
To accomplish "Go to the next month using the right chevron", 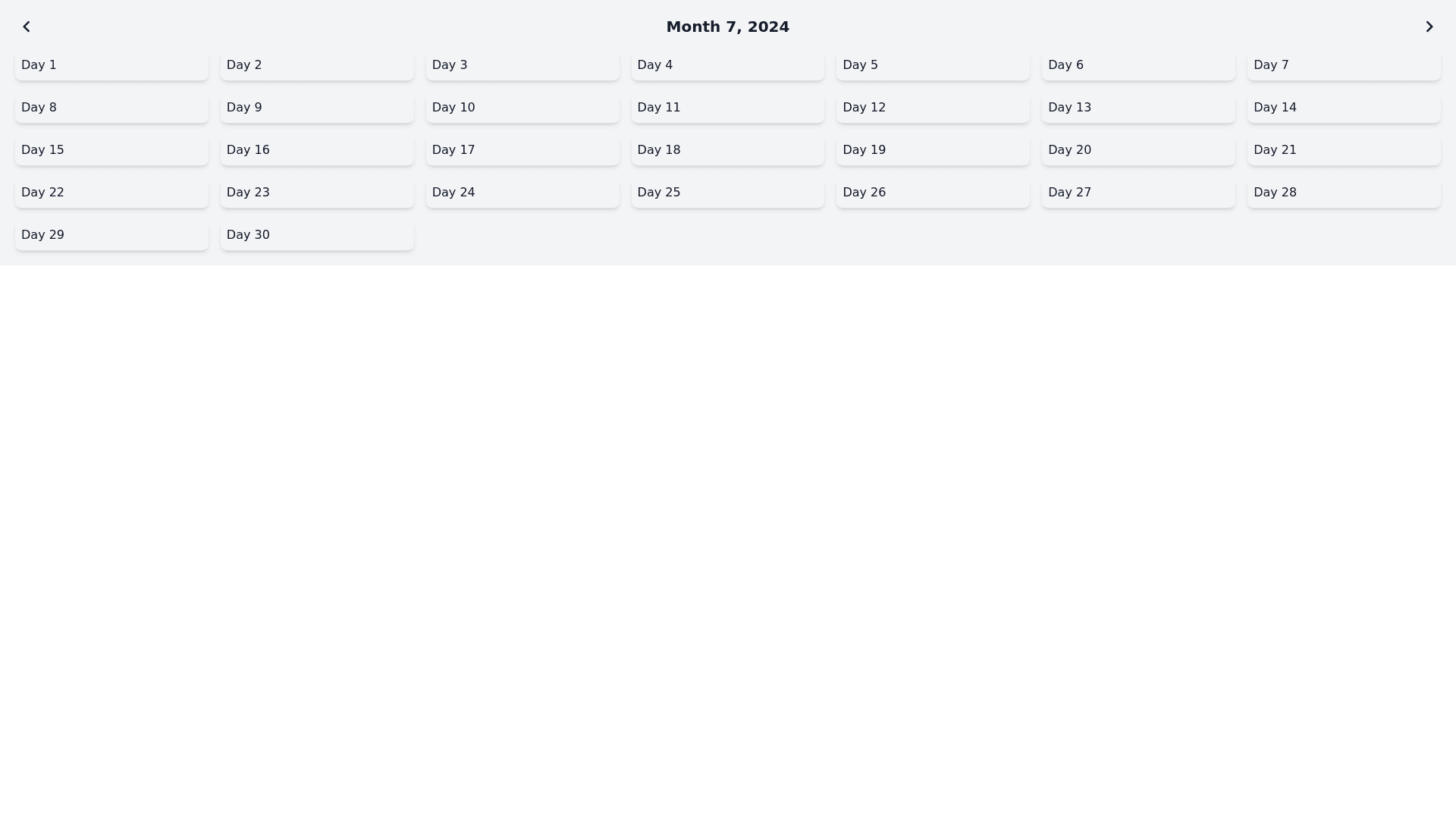I will [1429, 27].
